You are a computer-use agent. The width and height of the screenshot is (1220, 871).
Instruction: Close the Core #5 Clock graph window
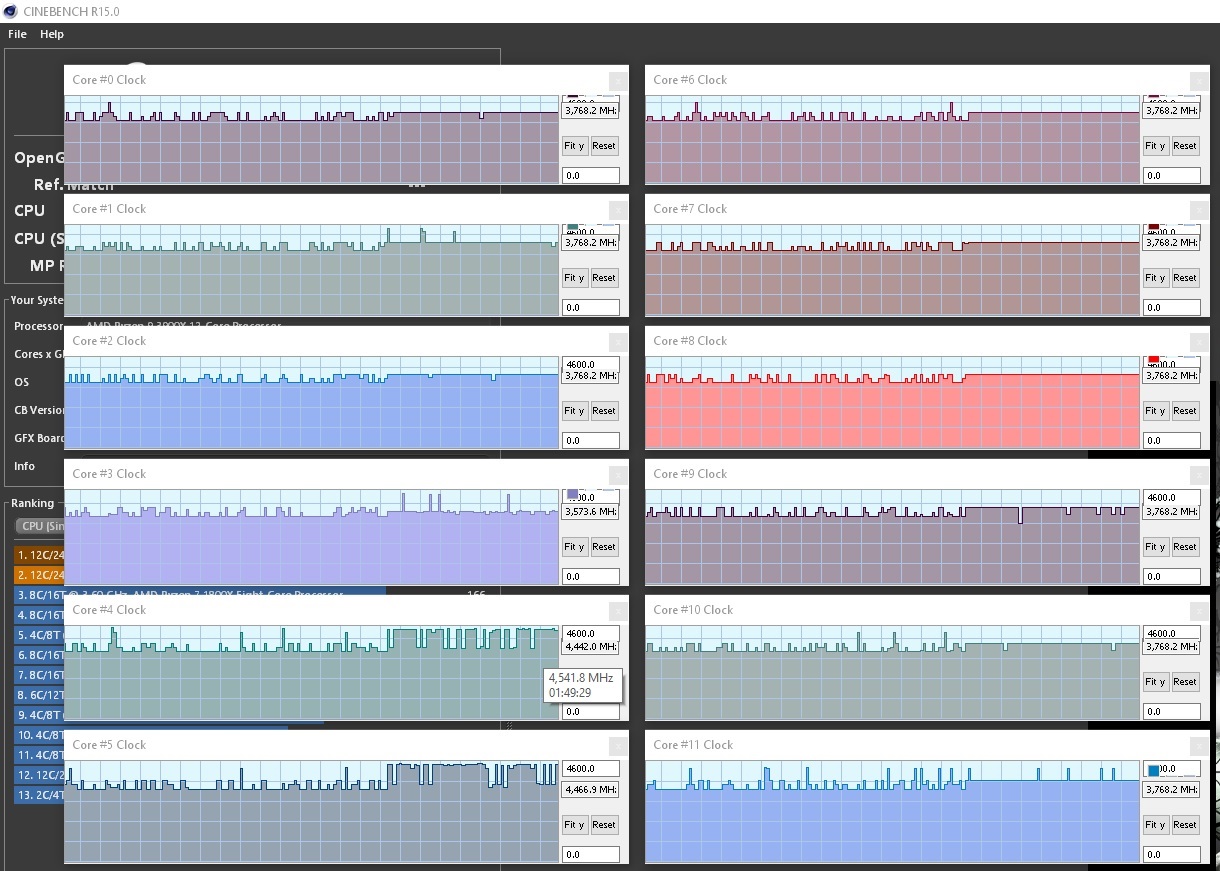[619, 745]
